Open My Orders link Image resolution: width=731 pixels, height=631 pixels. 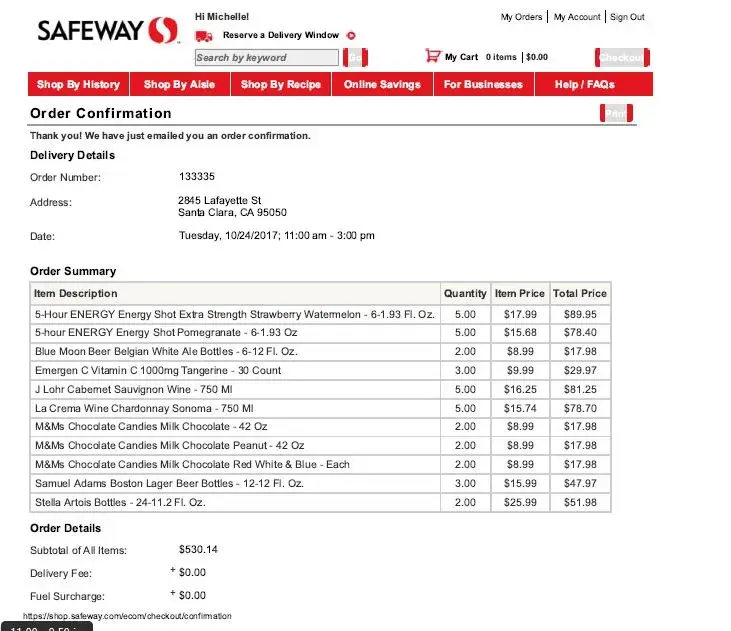pos(521,17)
